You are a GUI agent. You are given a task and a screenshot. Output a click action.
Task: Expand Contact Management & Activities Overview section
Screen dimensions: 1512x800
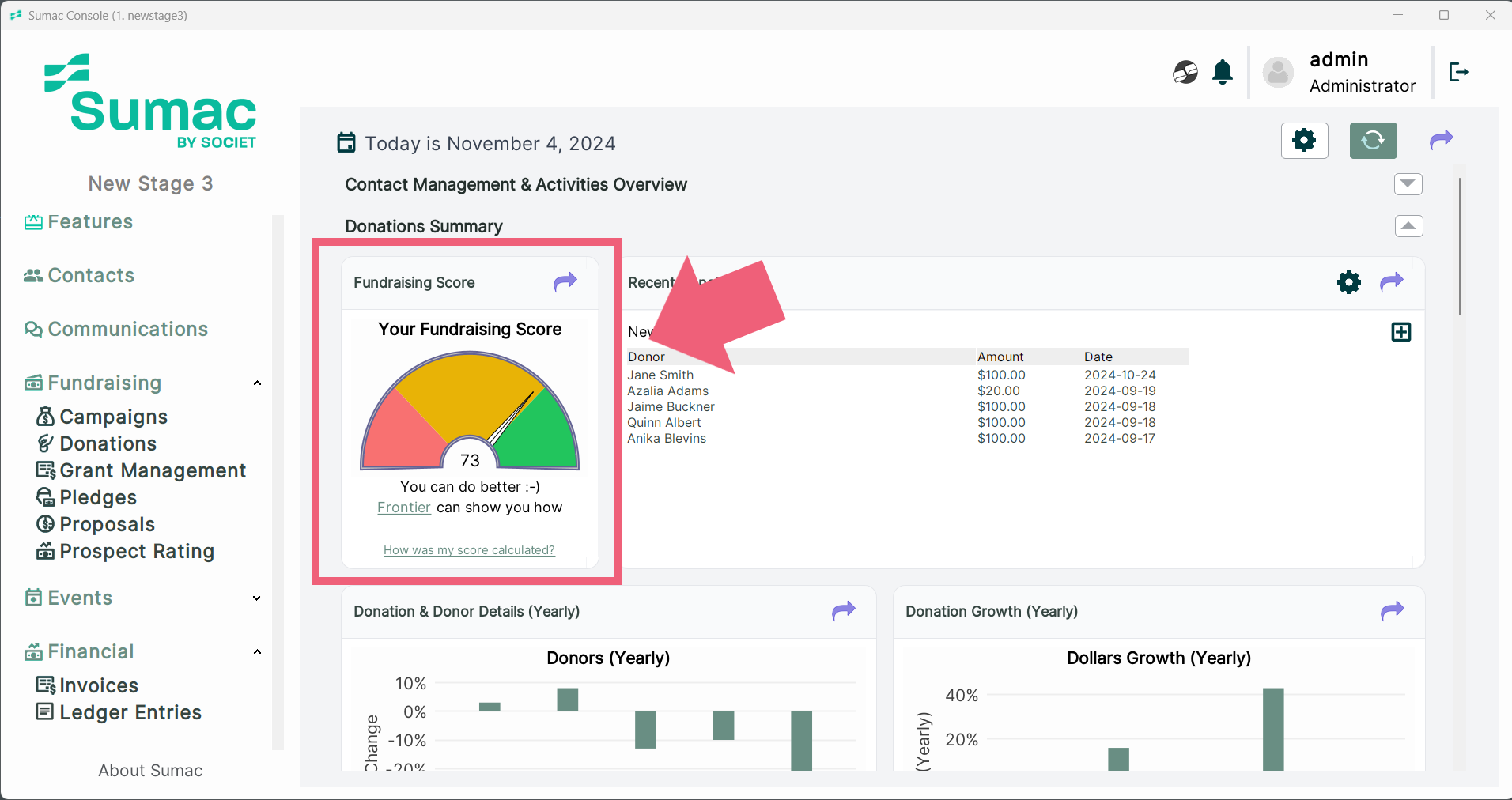click(1408, 184)
